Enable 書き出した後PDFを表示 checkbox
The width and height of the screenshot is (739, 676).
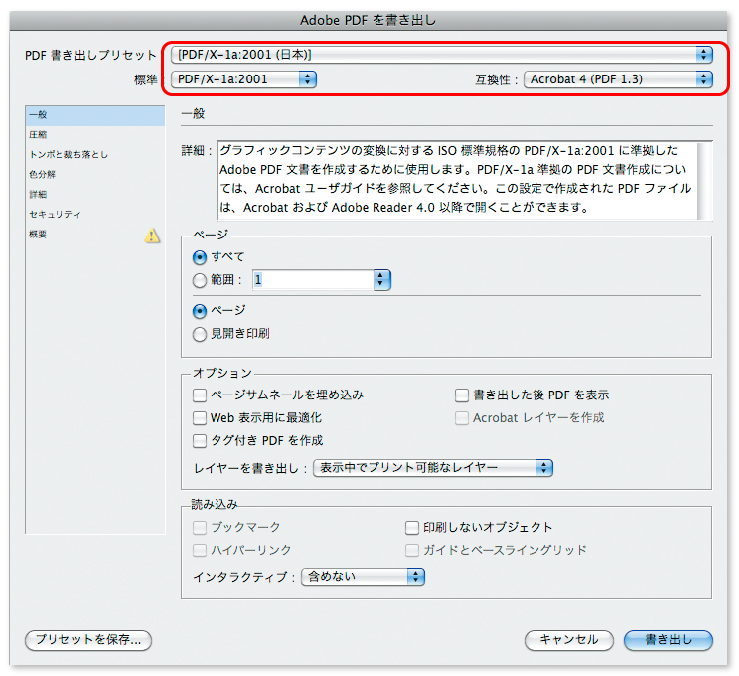462,395
